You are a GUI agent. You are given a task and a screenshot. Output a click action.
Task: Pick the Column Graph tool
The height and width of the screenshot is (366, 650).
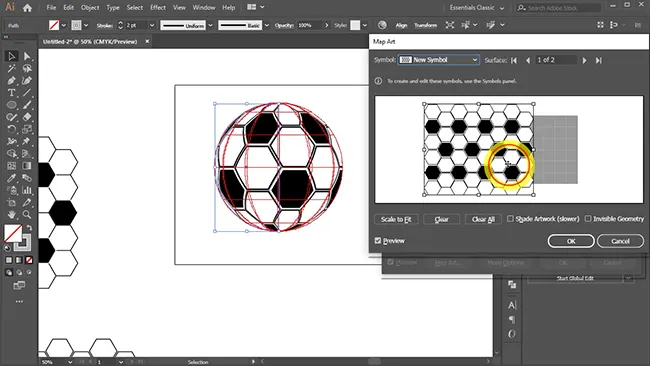[27, 190]
